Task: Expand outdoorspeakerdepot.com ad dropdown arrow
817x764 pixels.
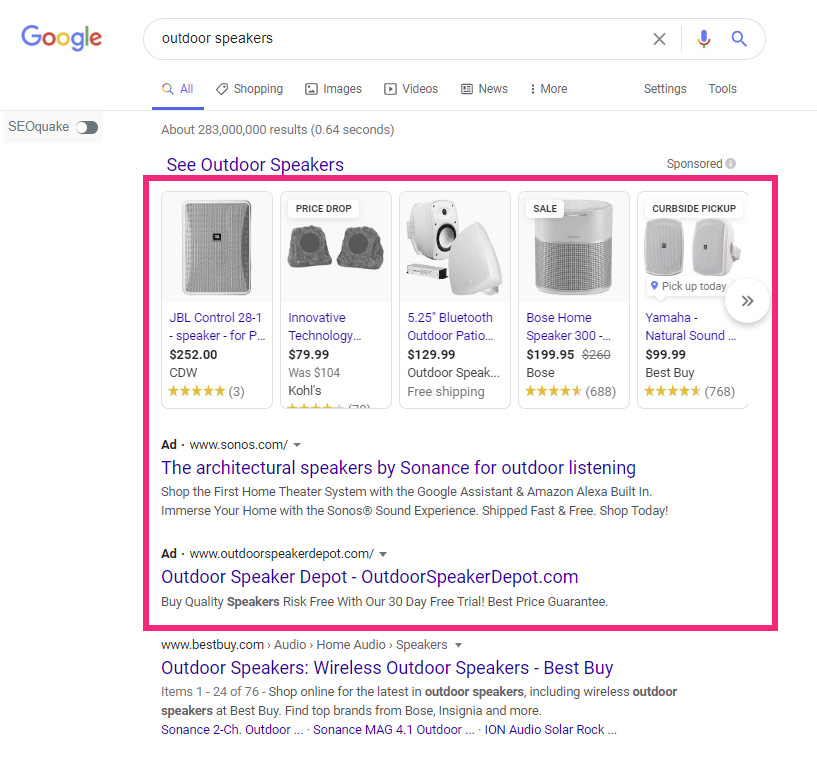Action: point(383,554)
